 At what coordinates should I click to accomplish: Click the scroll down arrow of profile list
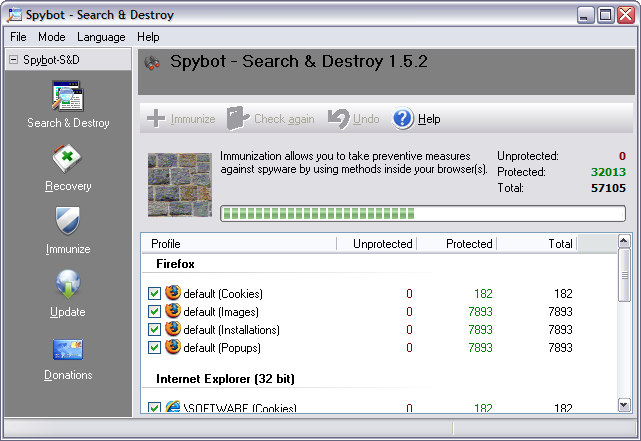[624, 405]
